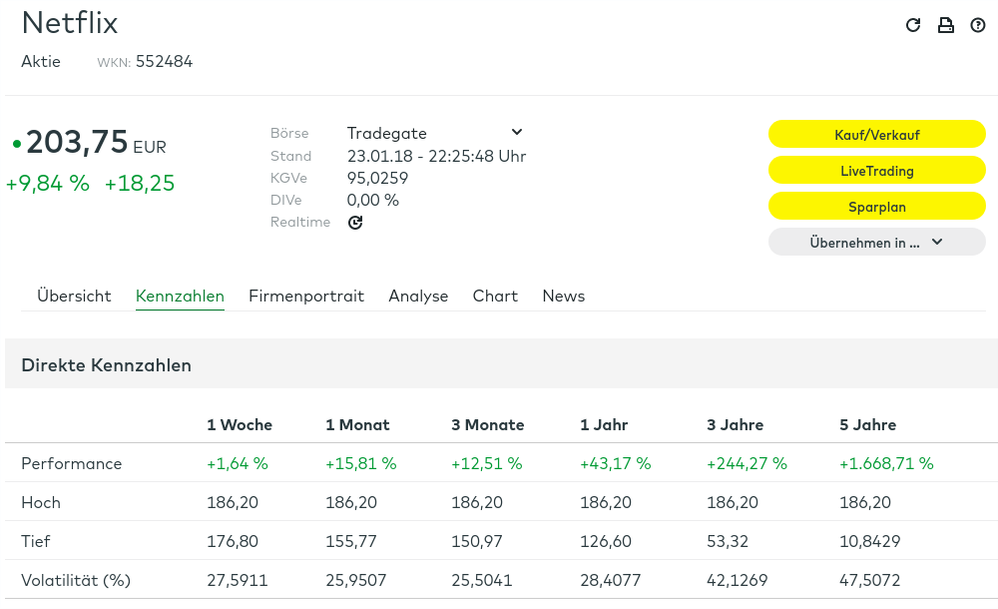Toggle the Realtime refresh icon

coord(355,222)
